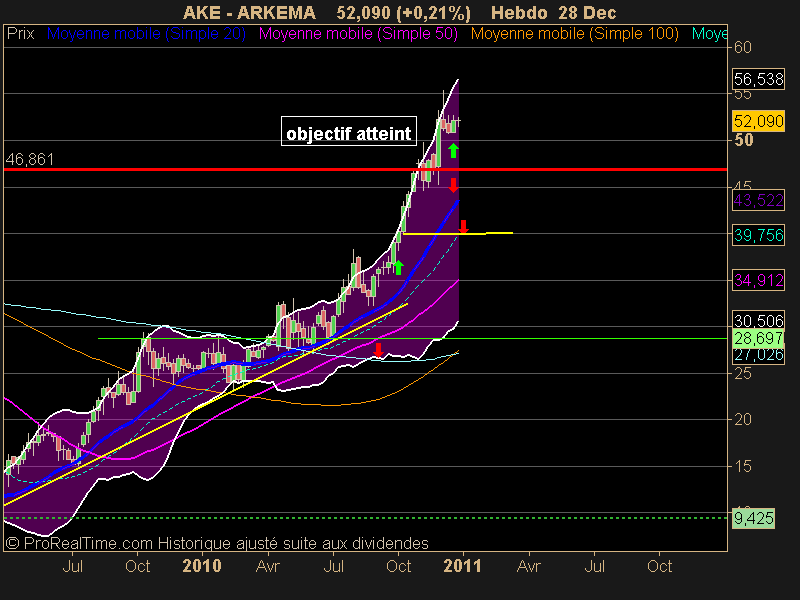Click the 27,026 price tag
Image resolution: width=800 pixels, height=600 pixels.
758,355
